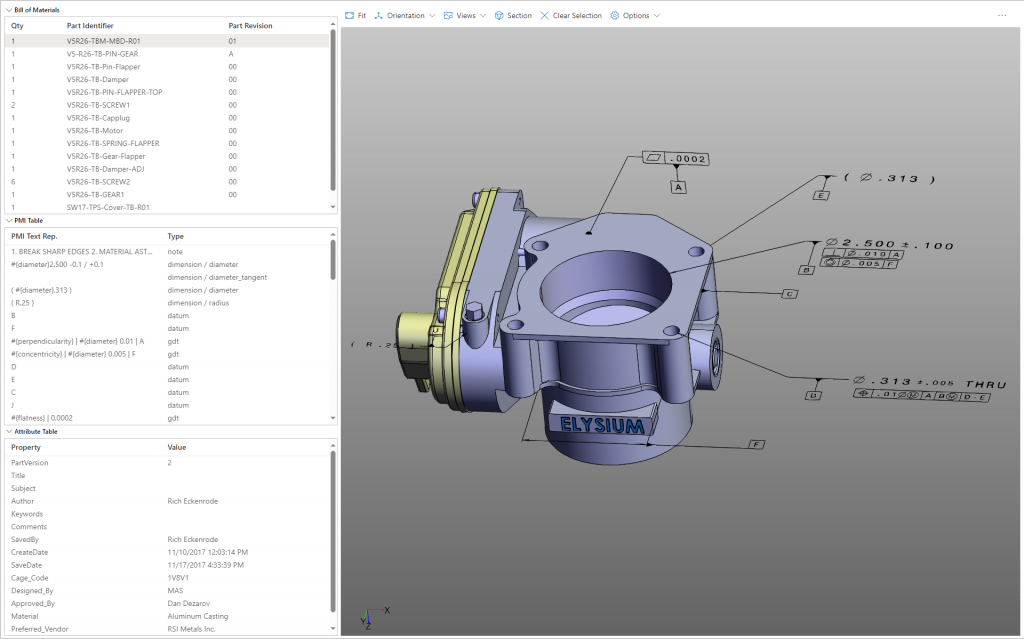Click the Orientation axes icon
The image size is (1024, 639).
click(x=379, y=16)
